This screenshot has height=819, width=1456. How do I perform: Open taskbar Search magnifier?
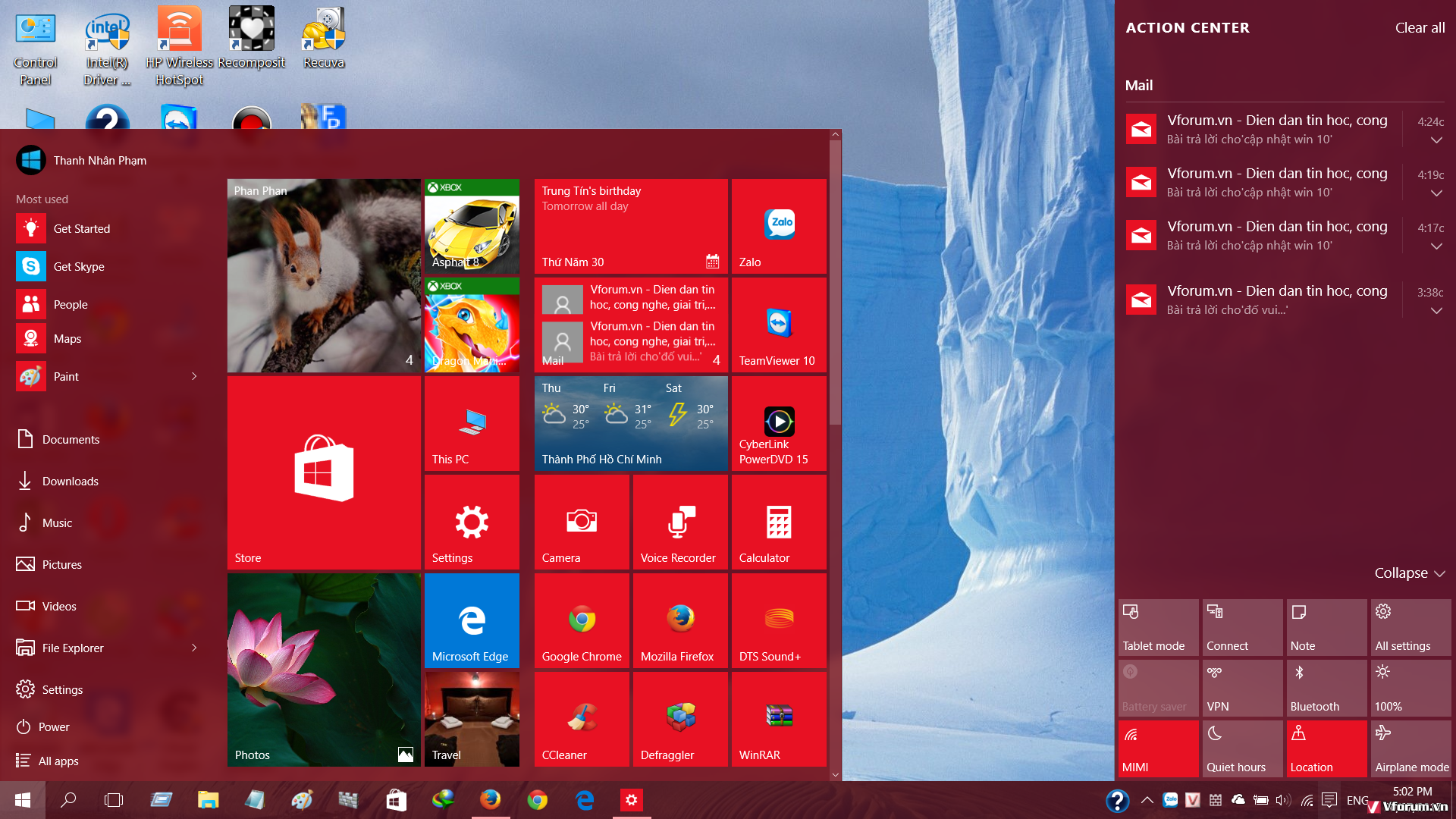[x=68, y=800]
